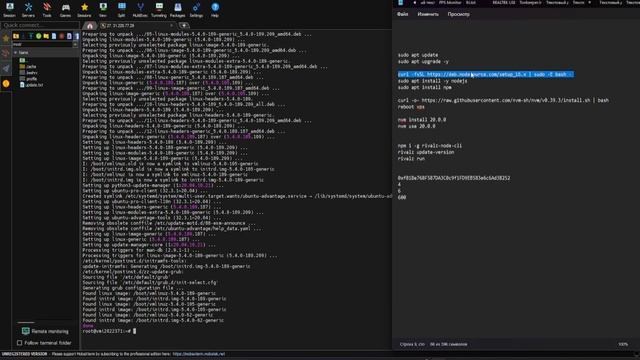Click the 'rivalz update-version' line

tap(426, 152)
